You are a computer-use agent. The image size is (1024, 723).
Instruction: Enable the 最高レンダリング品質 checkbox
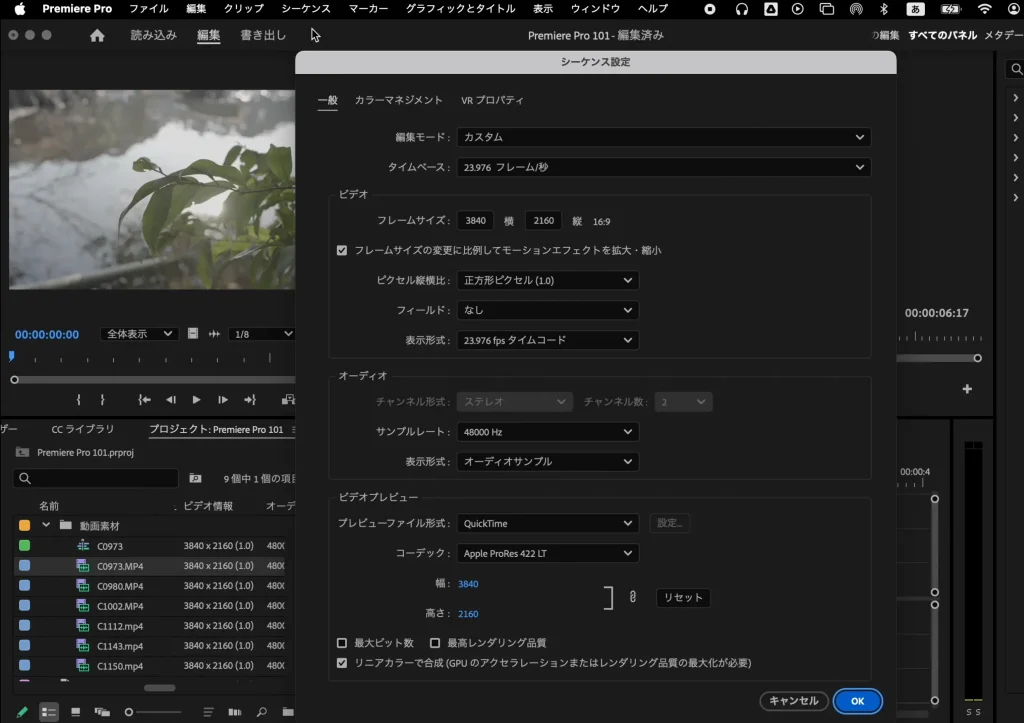click(435, 643)
